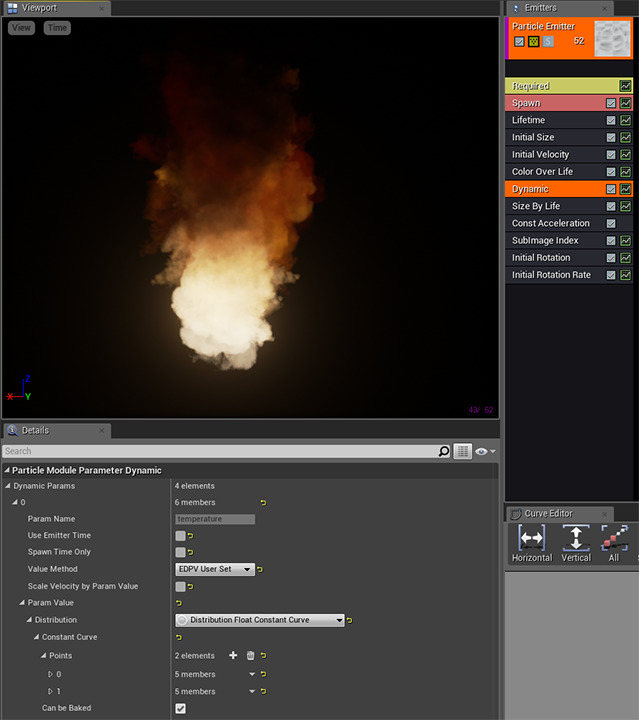This screenshot has width=639, height=720.
Task: Click the fit All curves icon
Action: 613,538
